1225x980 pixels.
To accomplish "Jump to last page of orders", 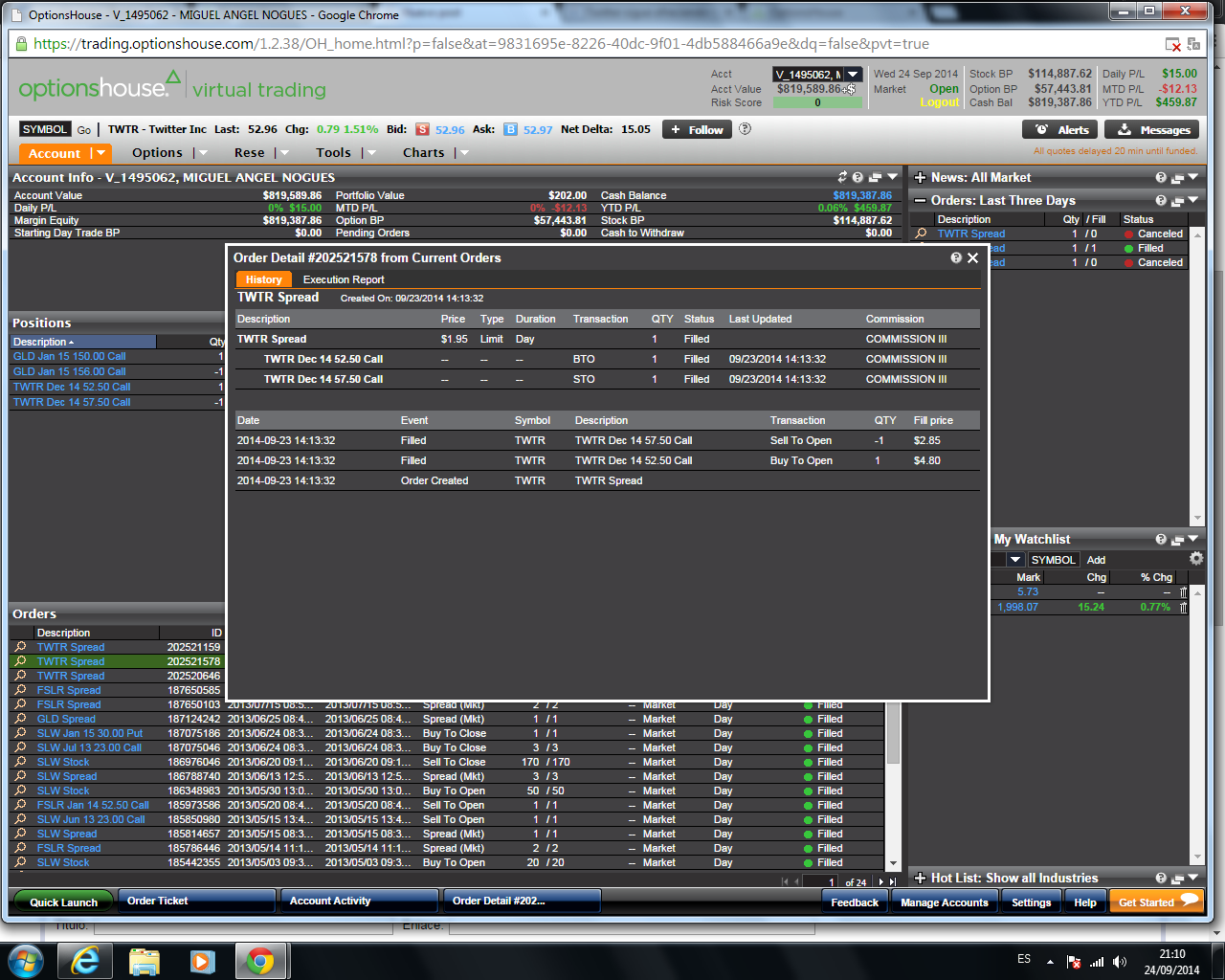I will click(x=893, y=882).
